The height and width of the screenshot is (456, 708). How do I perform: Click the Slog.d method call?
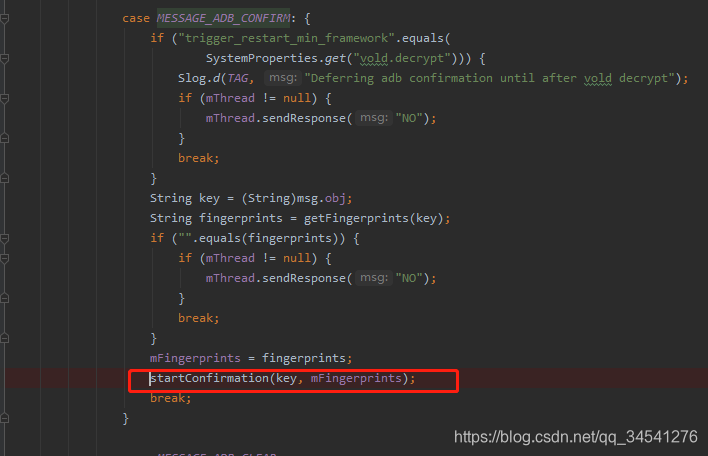pyautogui.click(x=199, y=78)
